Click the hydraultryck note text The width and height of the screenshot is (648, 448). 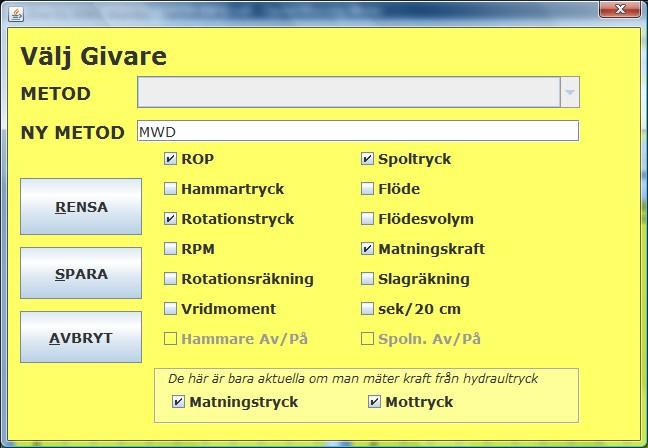tap(353, 379)
